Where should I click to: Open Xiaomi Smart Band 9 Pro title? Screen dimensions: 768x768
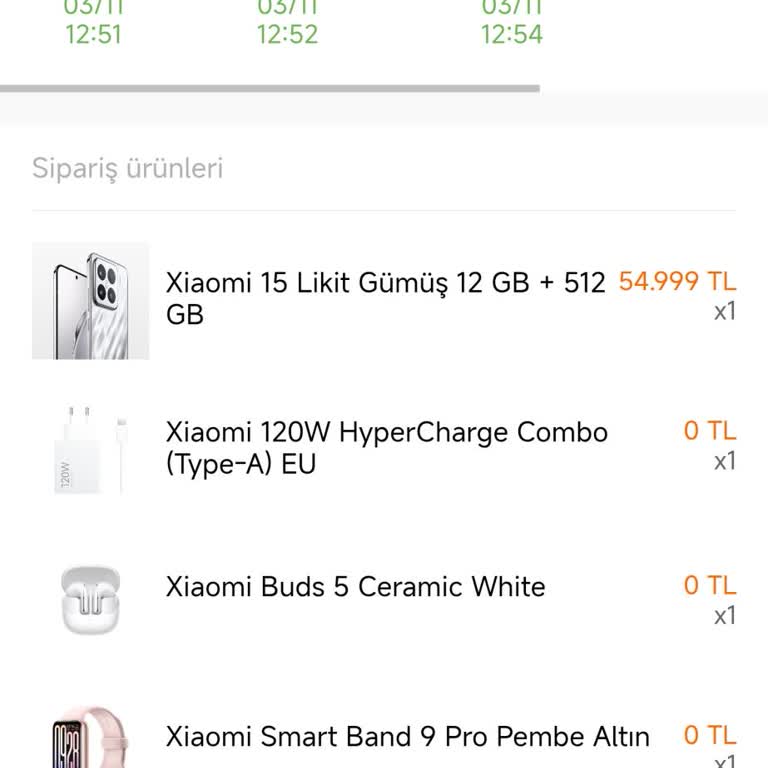(407, 737)
